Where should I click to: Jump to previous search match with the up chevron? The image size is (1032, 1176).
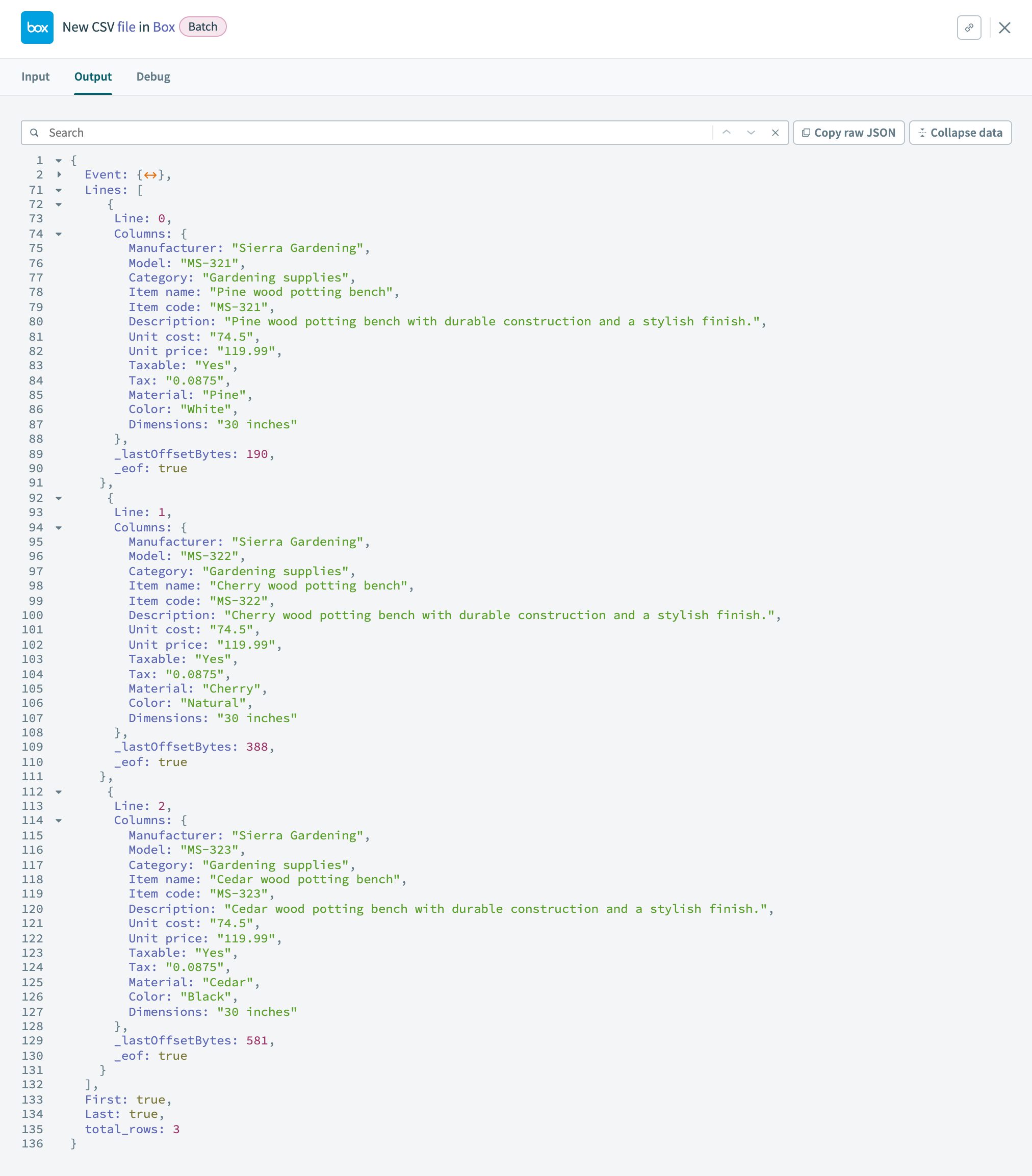tap(728, 132)
